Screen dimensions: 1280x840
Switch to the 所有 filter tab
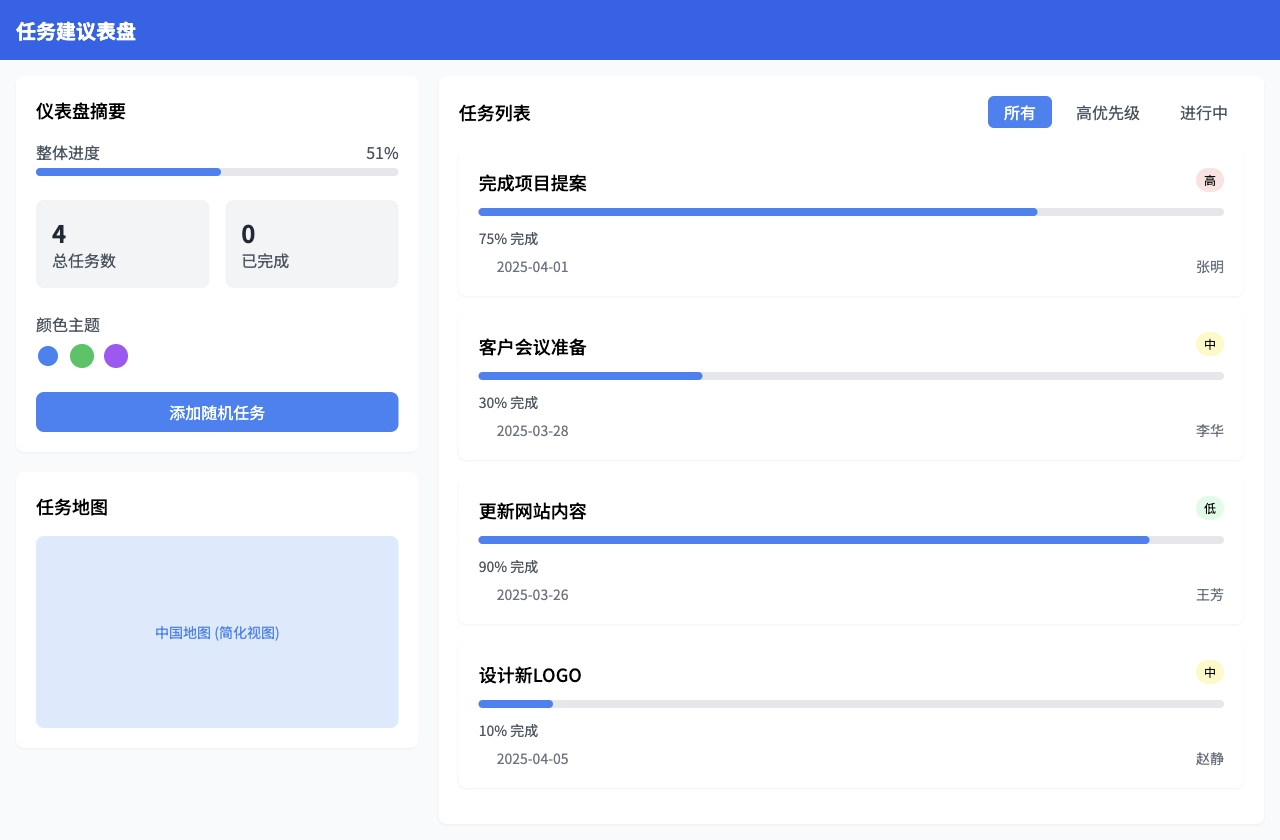coord(1019,113)
